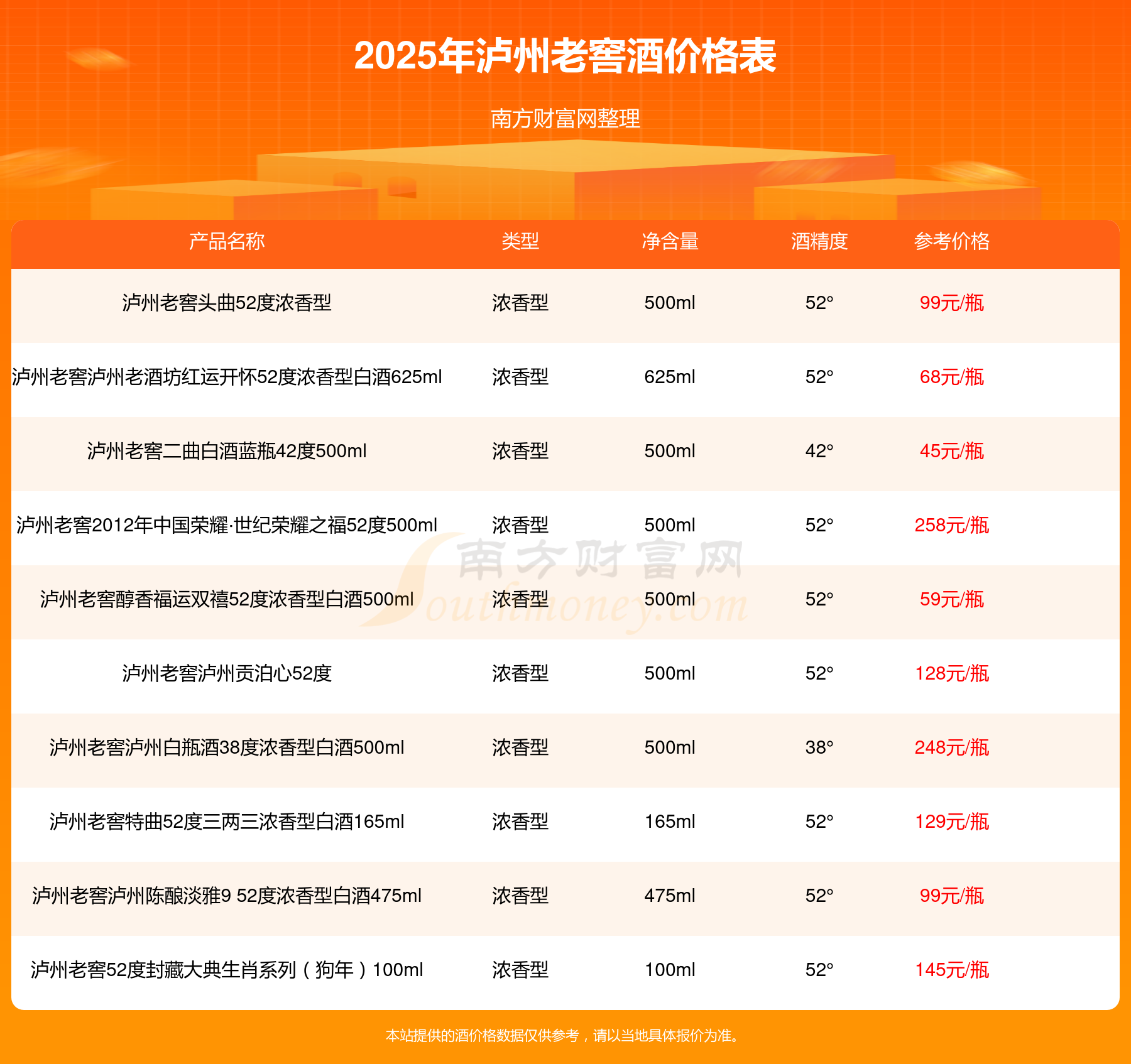Click the footer disclaimer '本站提供的酒价格数据仅供参考'
Viewport: 1131px width, 1064px height.
[482, 1036]
